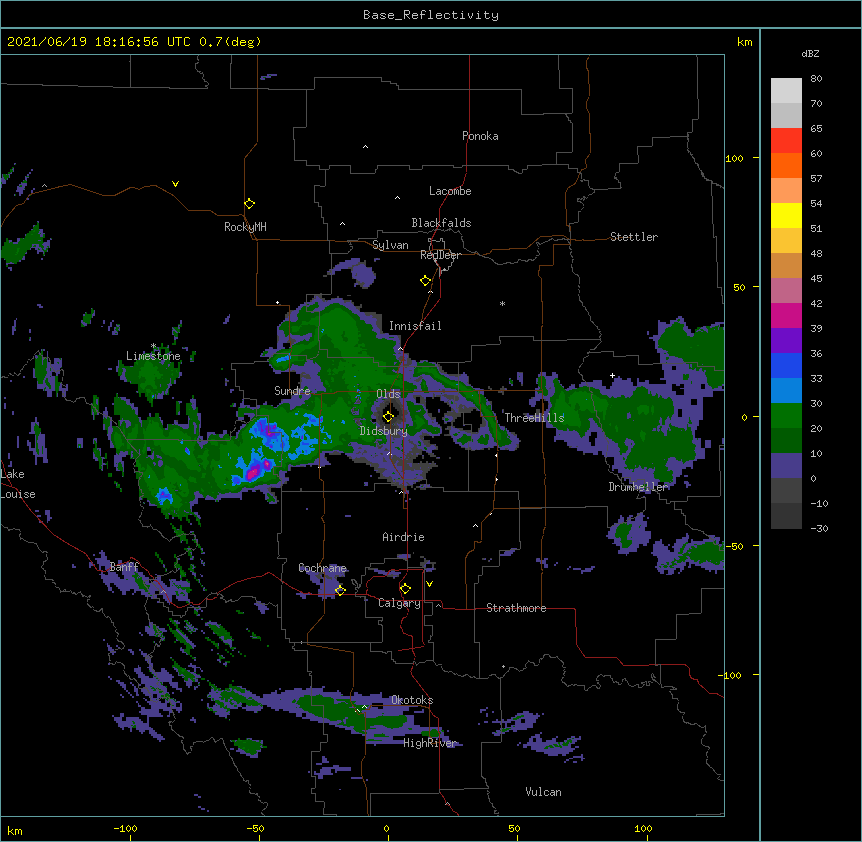Click the Ponoka city label
The height and width of the screenshot is (842, 862).
click(480, 136)
